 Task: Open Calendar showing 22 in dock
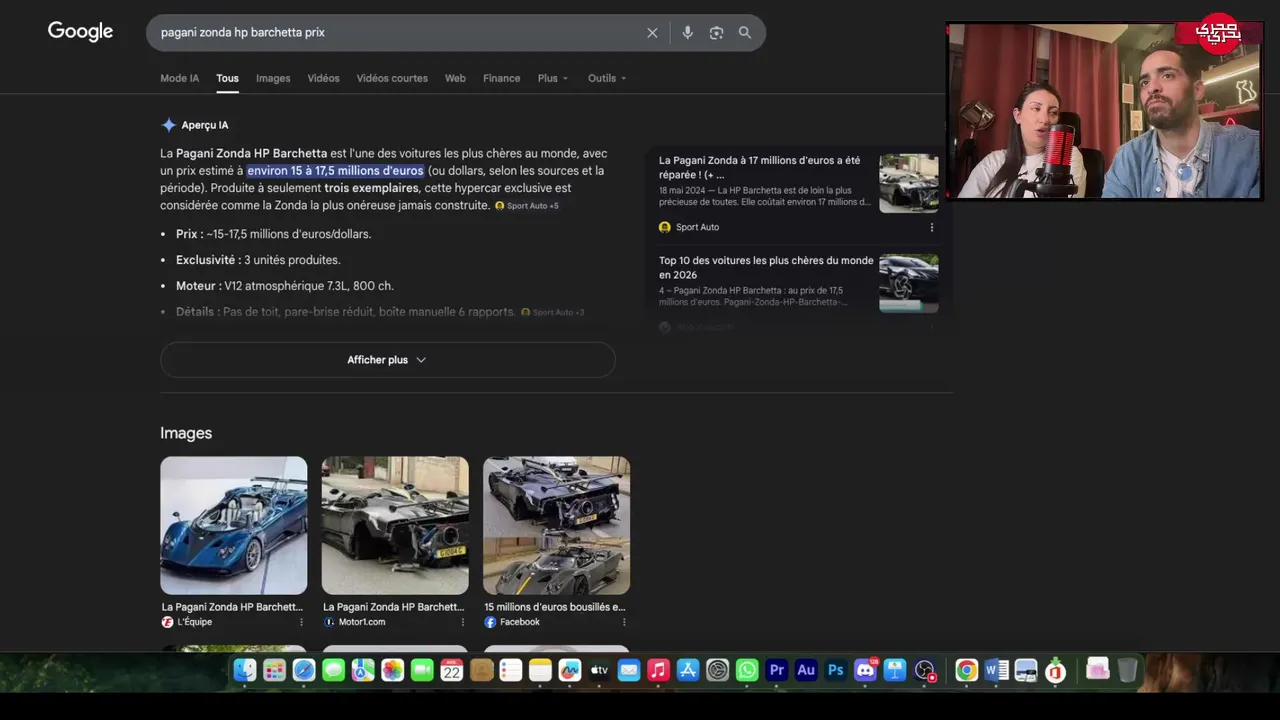pyautogui.click(x=451, y=671)
